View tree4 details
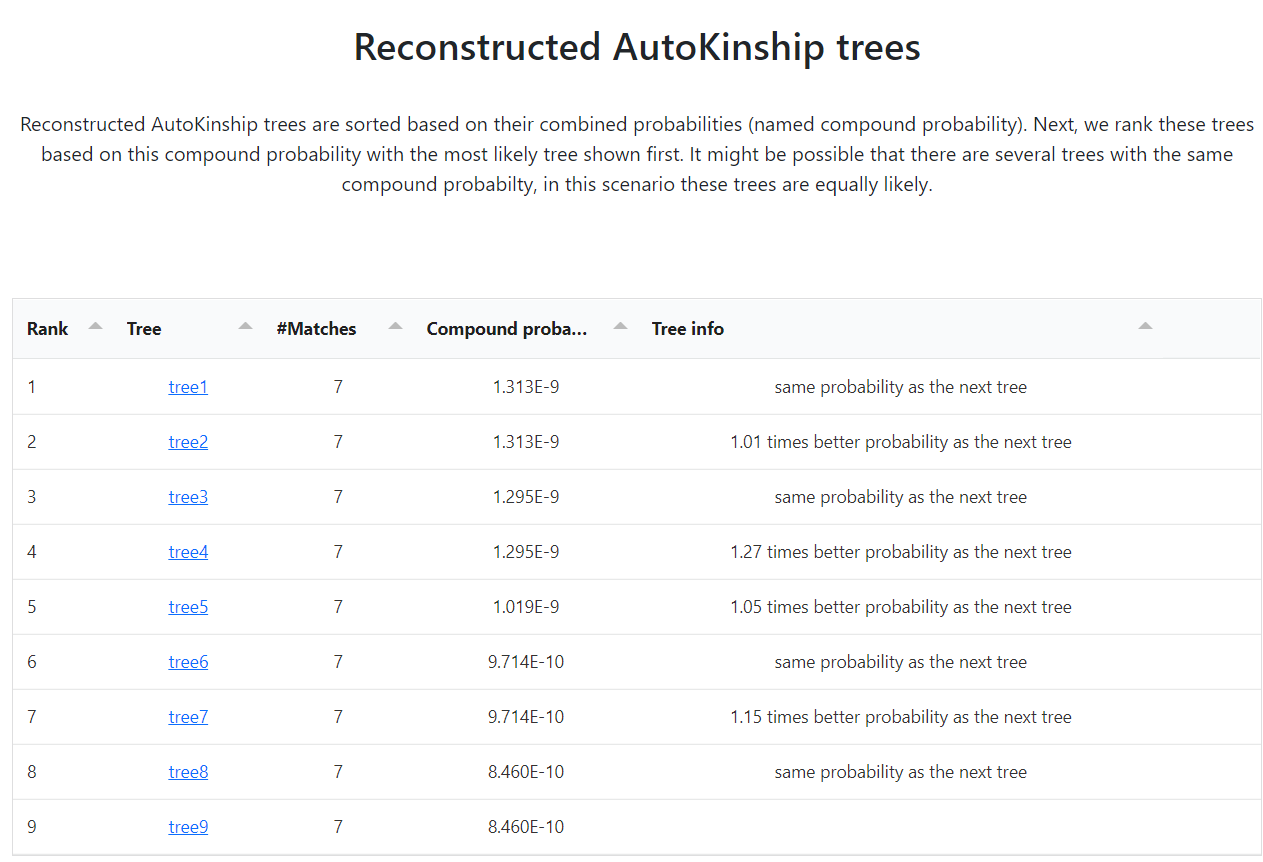Viewport: 1263px width, 862px height. point(188,552)
